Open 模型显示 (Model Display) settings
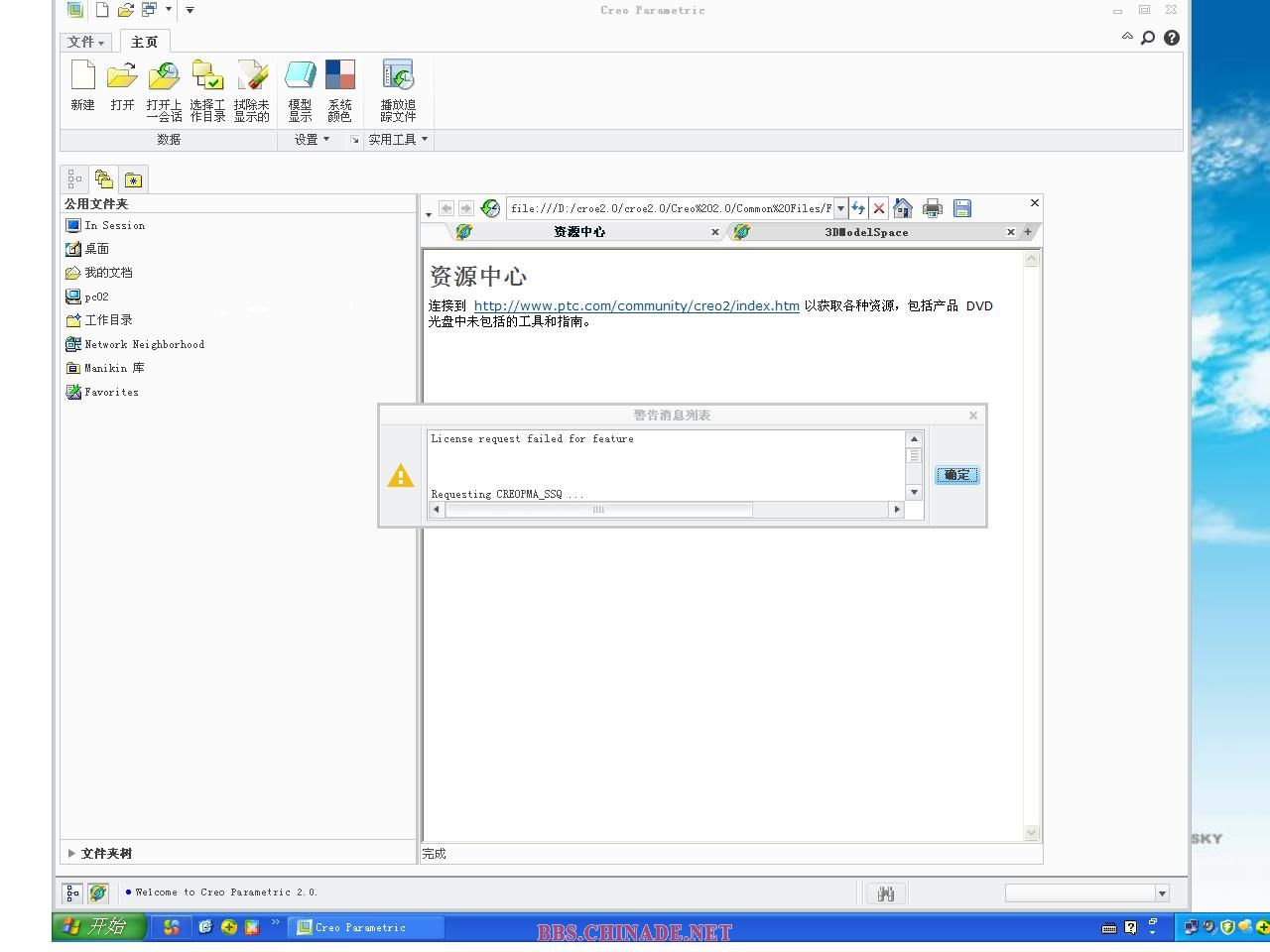Image resolution: width=1270 pixels, height=952 pixels. (x=300, y=89)
